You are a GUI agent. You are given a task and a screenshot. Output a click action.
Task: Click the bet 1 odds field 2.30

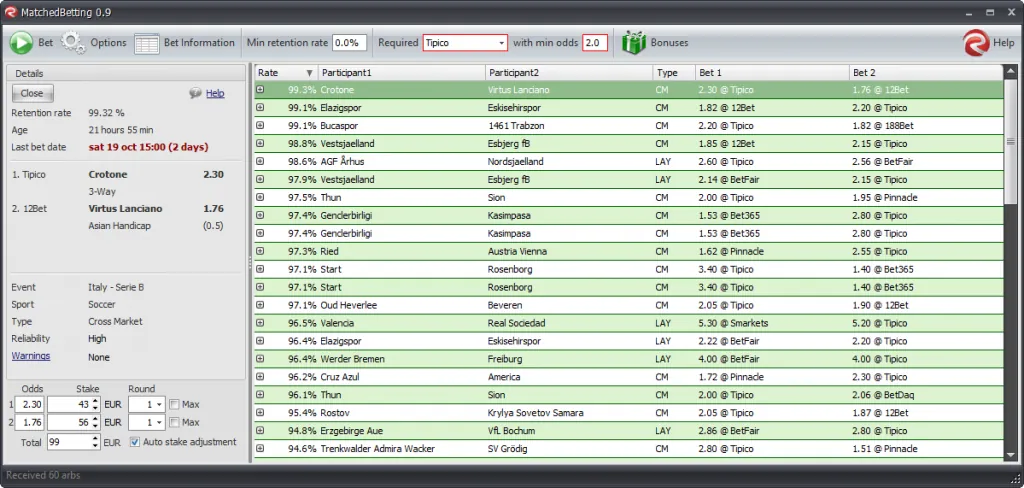(29, 404)
